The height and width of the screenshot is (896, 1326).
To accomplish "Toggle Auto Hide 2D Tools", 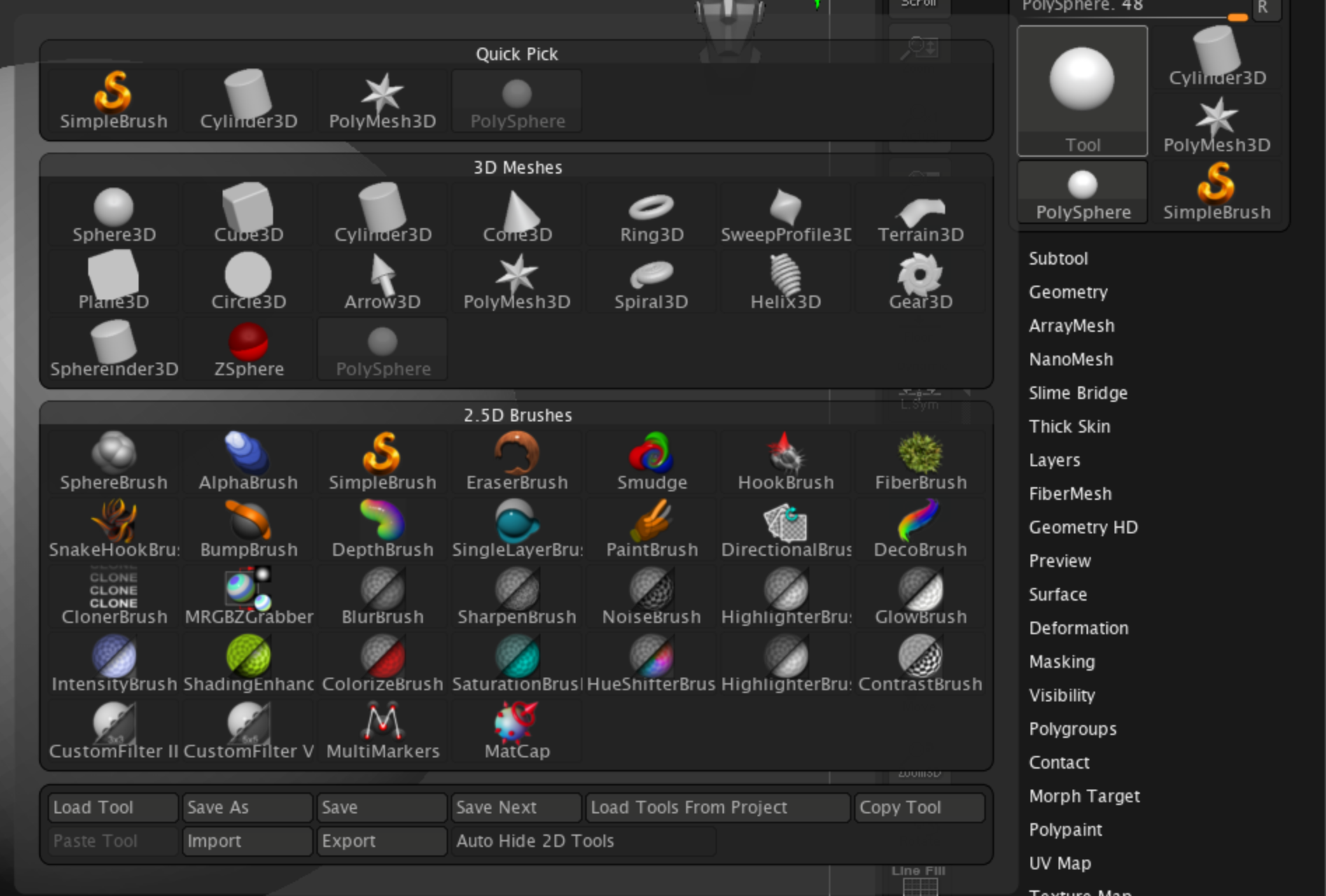I will point(585,841).
